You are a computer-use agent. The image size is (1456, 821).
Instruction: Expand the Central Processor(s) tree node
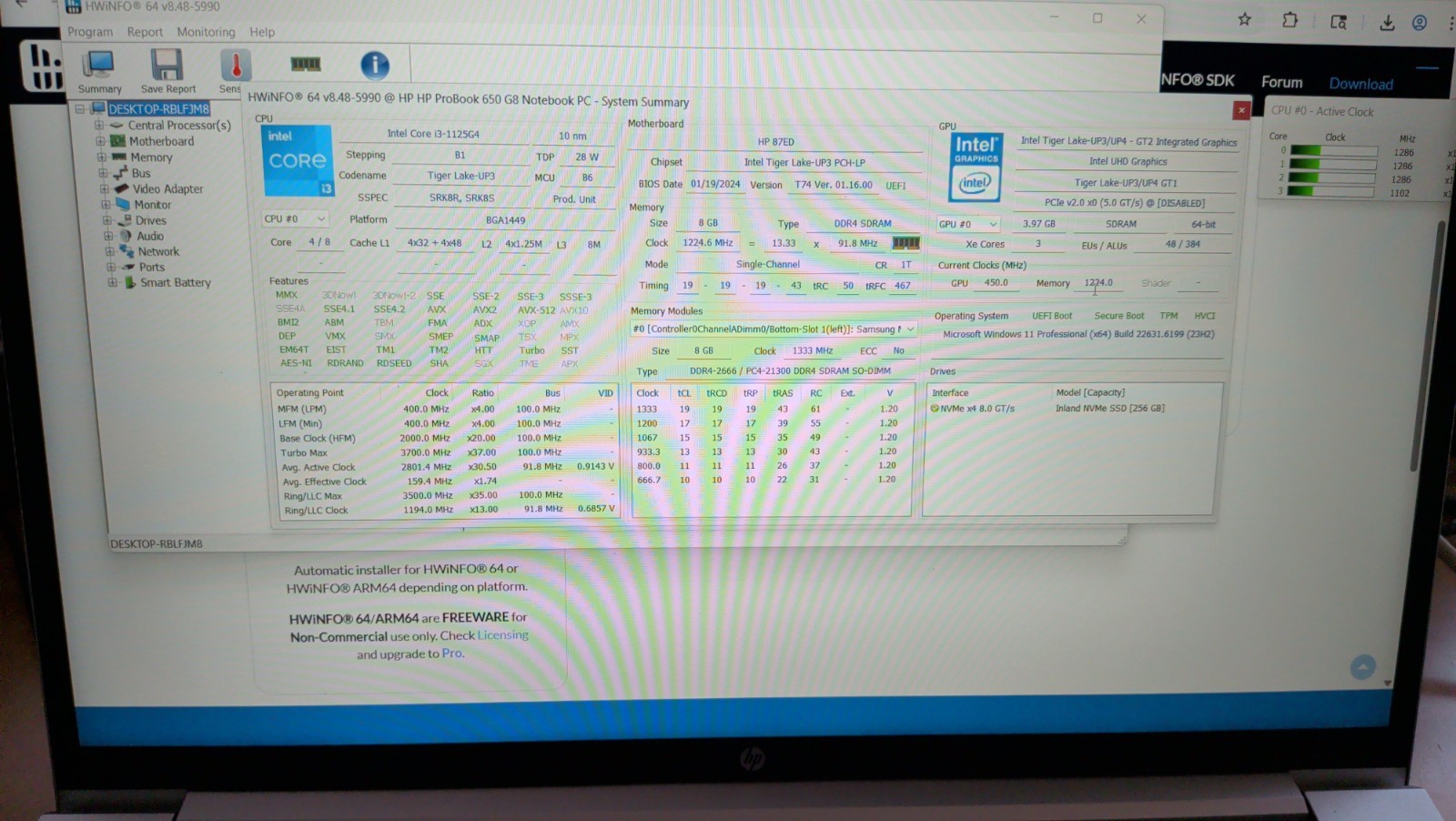(x=99, y=125)
